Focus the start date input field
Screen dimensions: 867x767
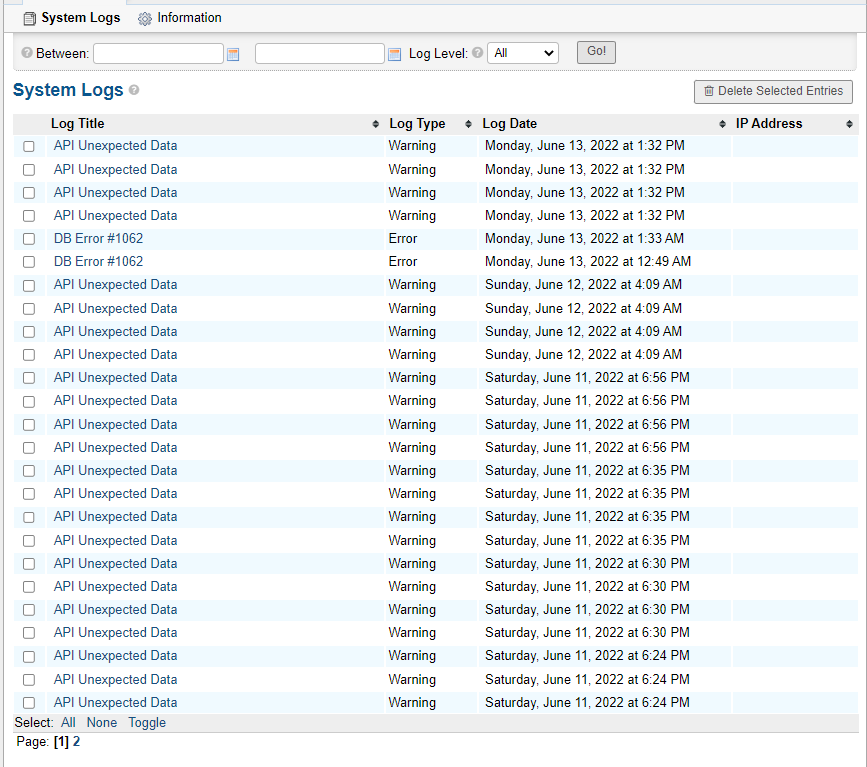158,53
